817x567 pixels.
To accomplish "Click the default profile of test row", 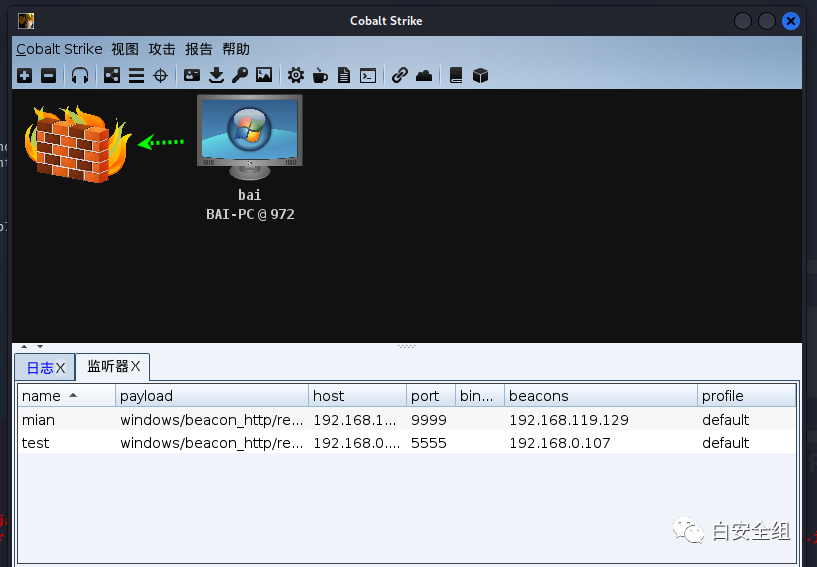I will tap(725, 443).
